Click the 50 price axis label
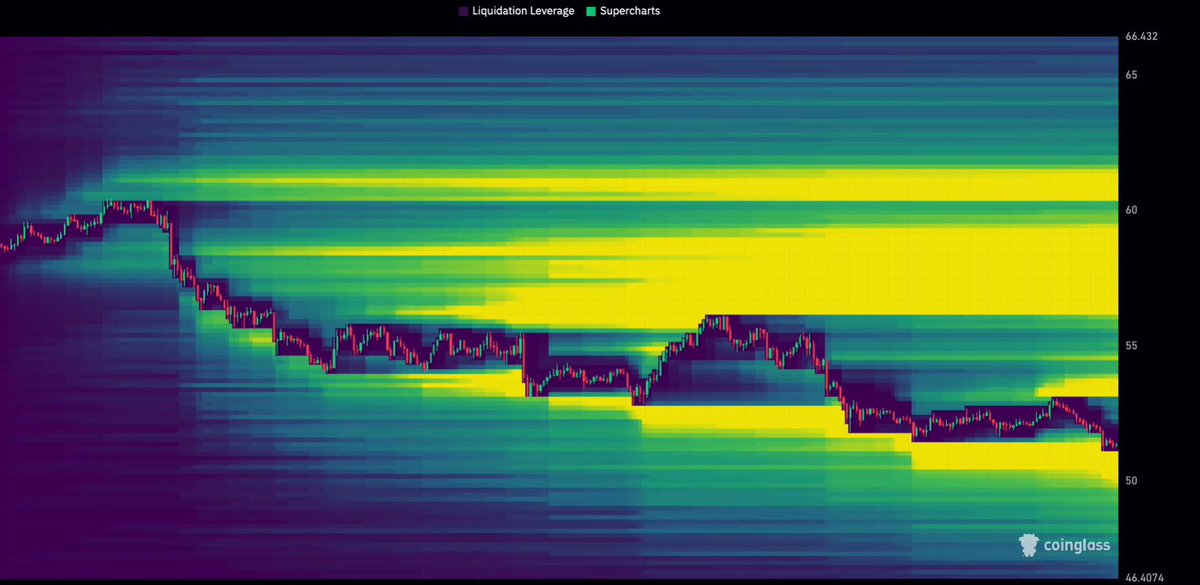The height and width of the screenshot is (585, 1200). [x=1131, y=481]
